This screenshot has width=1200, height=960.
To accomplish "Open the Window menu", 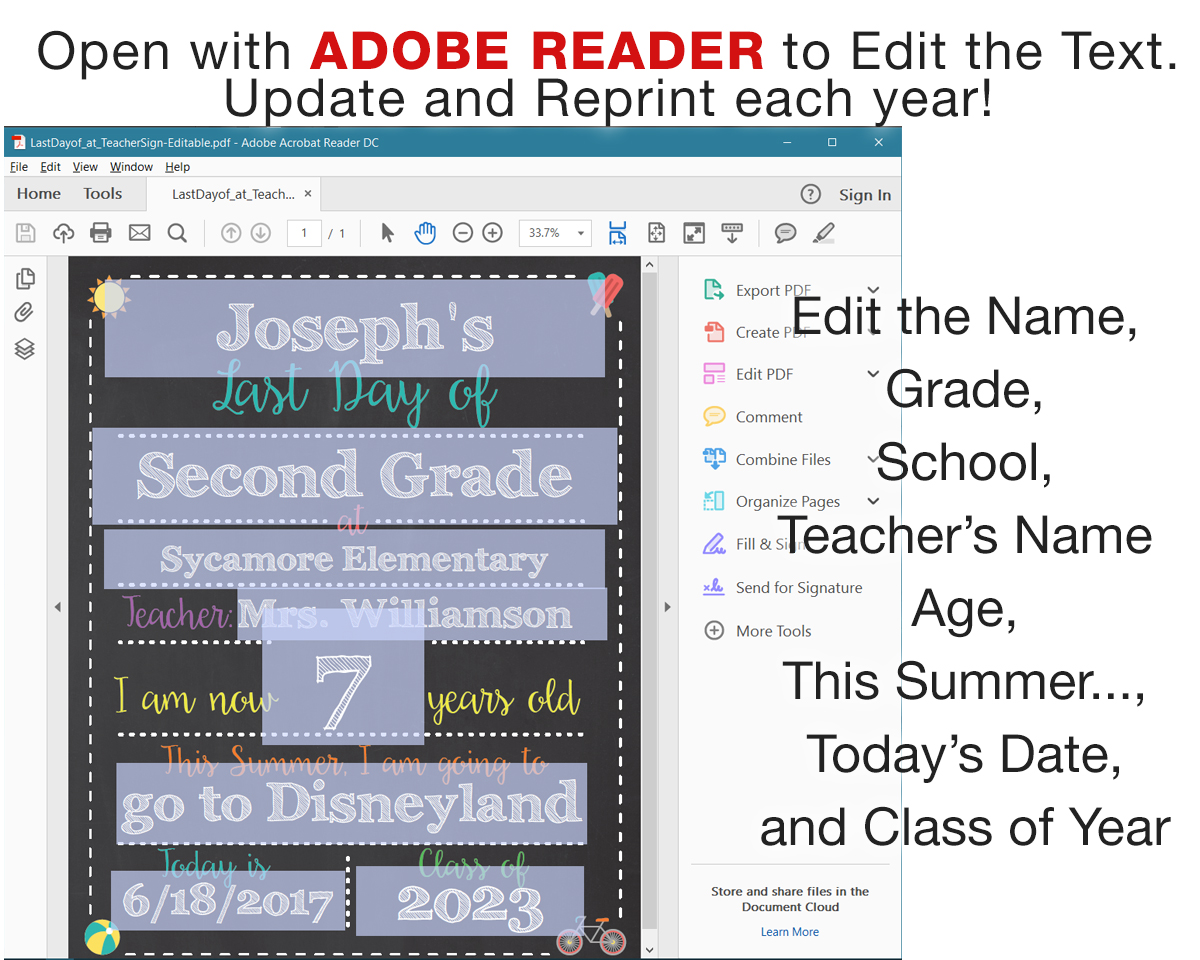I will tap(131, 167).
